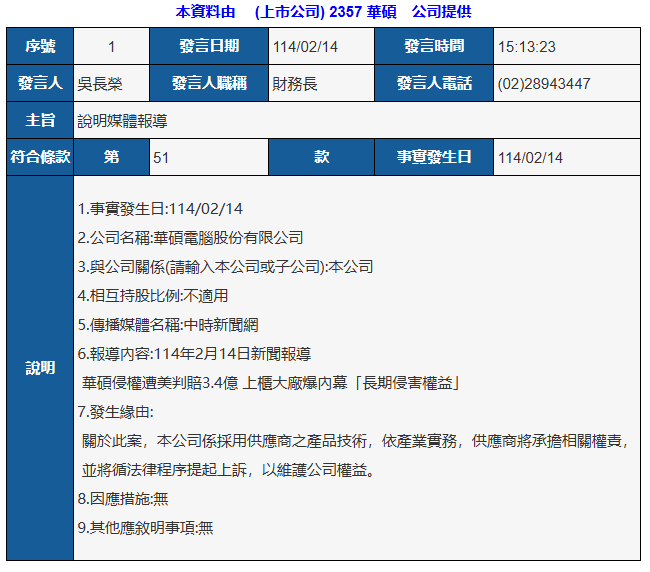Click the '款' header cell

coord(321,157)
